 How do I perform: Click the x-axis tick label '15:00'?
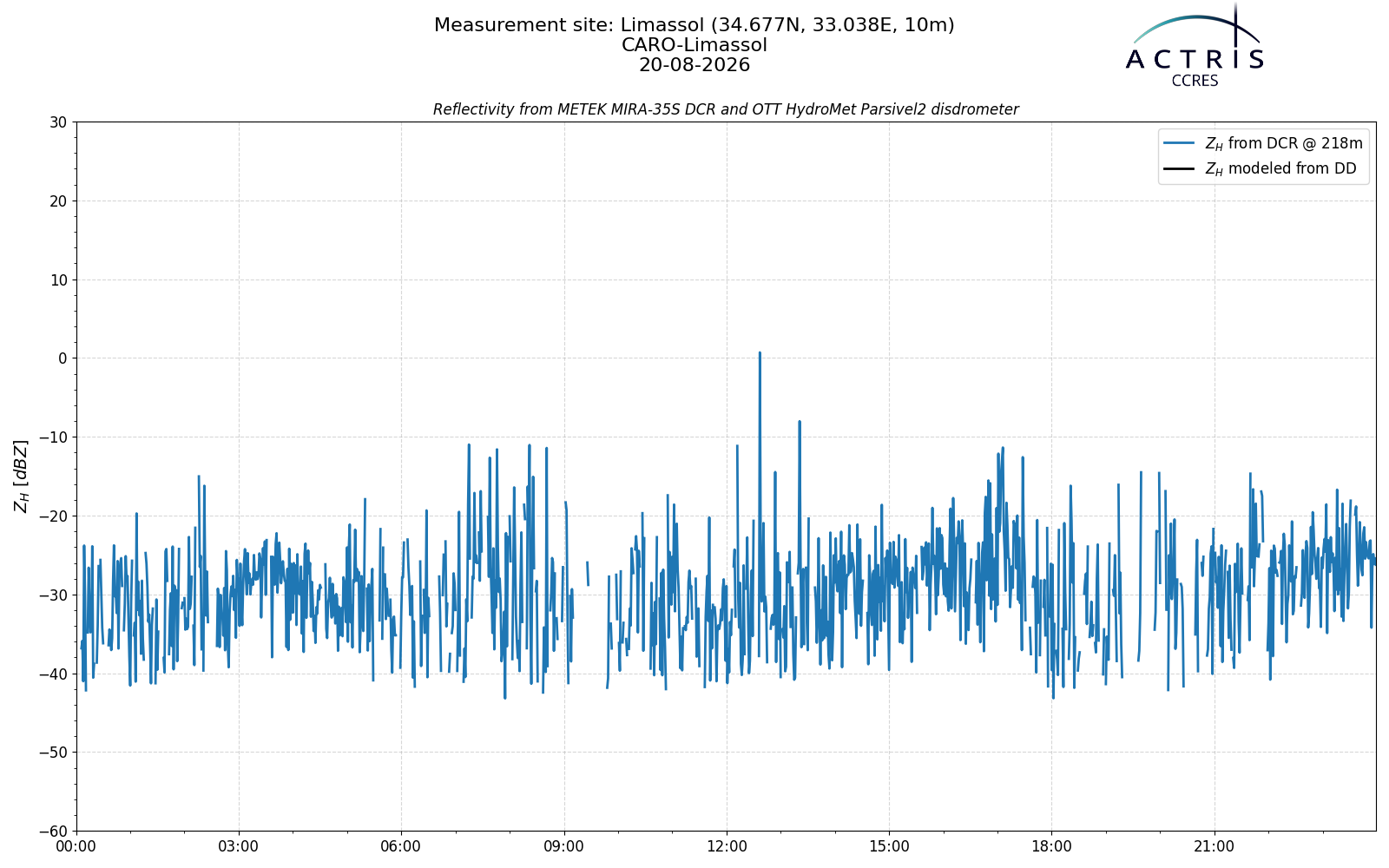889,847
